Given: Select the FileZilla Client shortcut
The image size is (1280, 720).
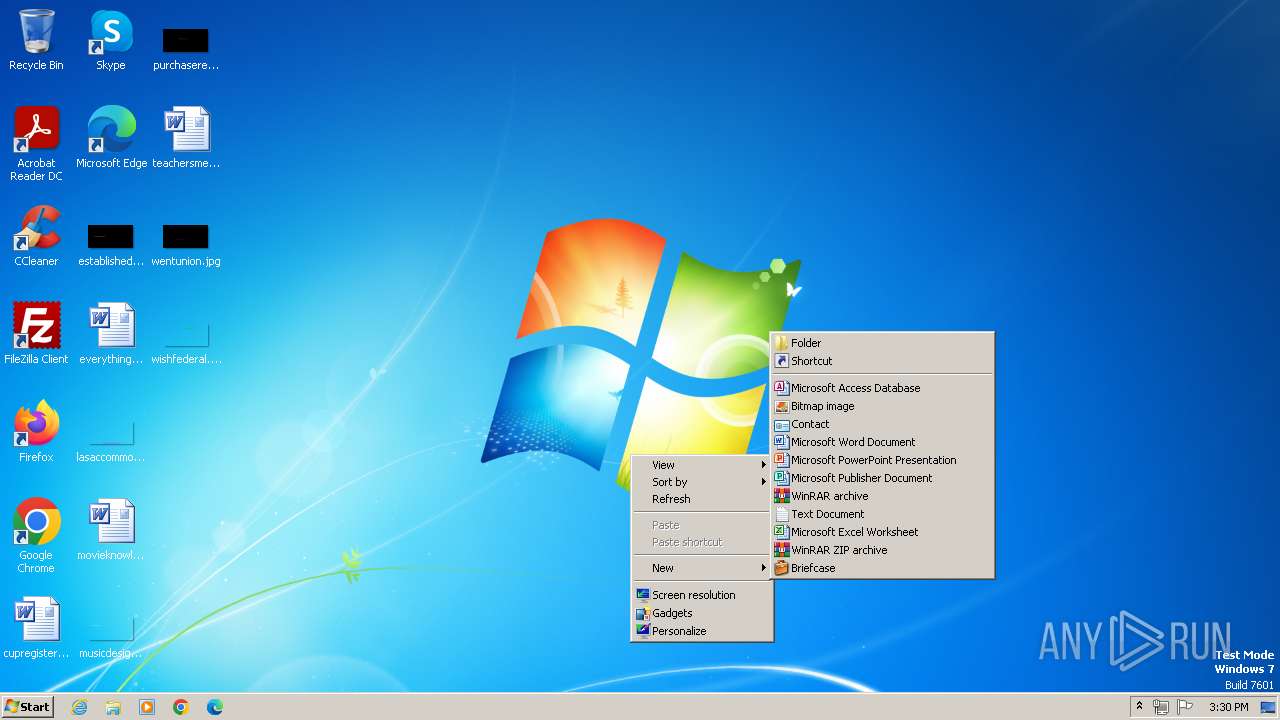Looking at the screenshot, I should pyautogui.click(x=36, y=334).
